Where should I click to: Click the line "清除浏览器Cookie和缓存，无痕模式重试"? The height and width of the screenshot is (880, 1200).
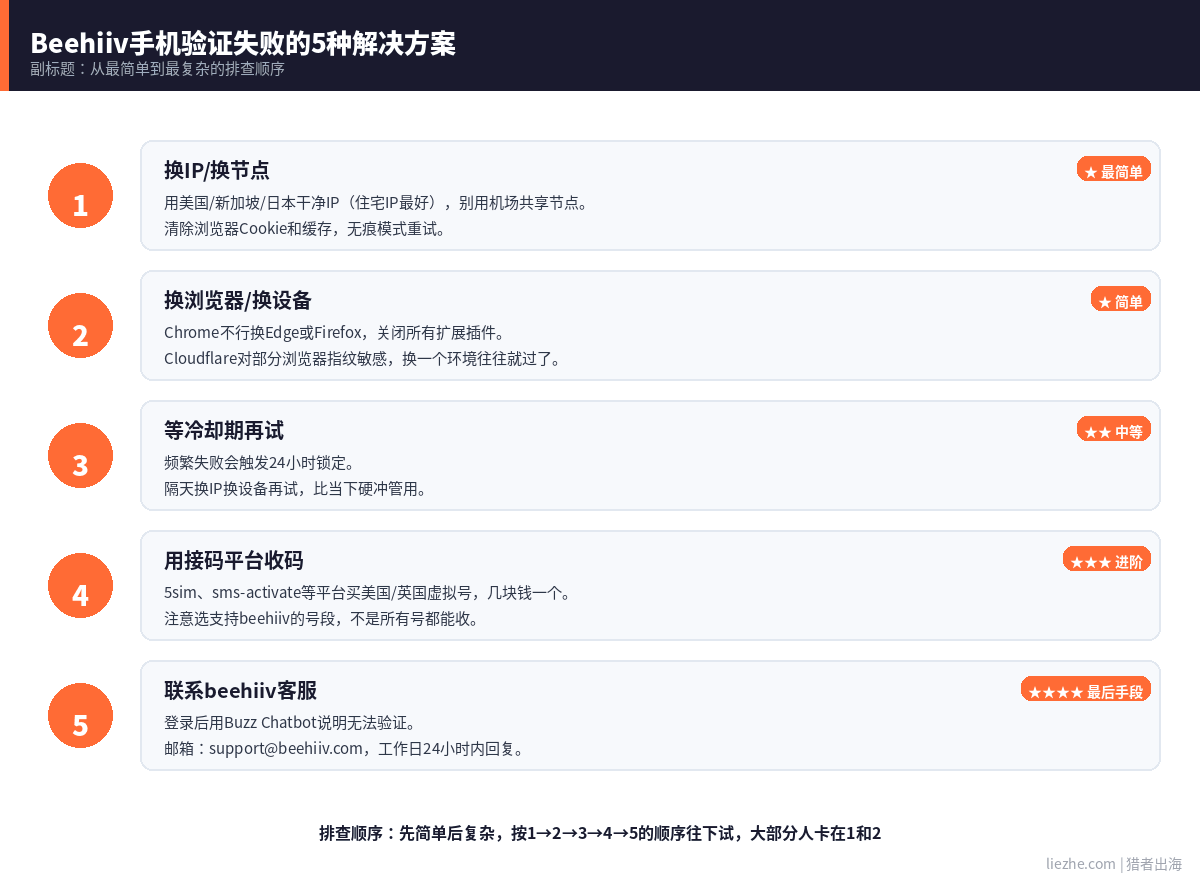pos(306,228)
